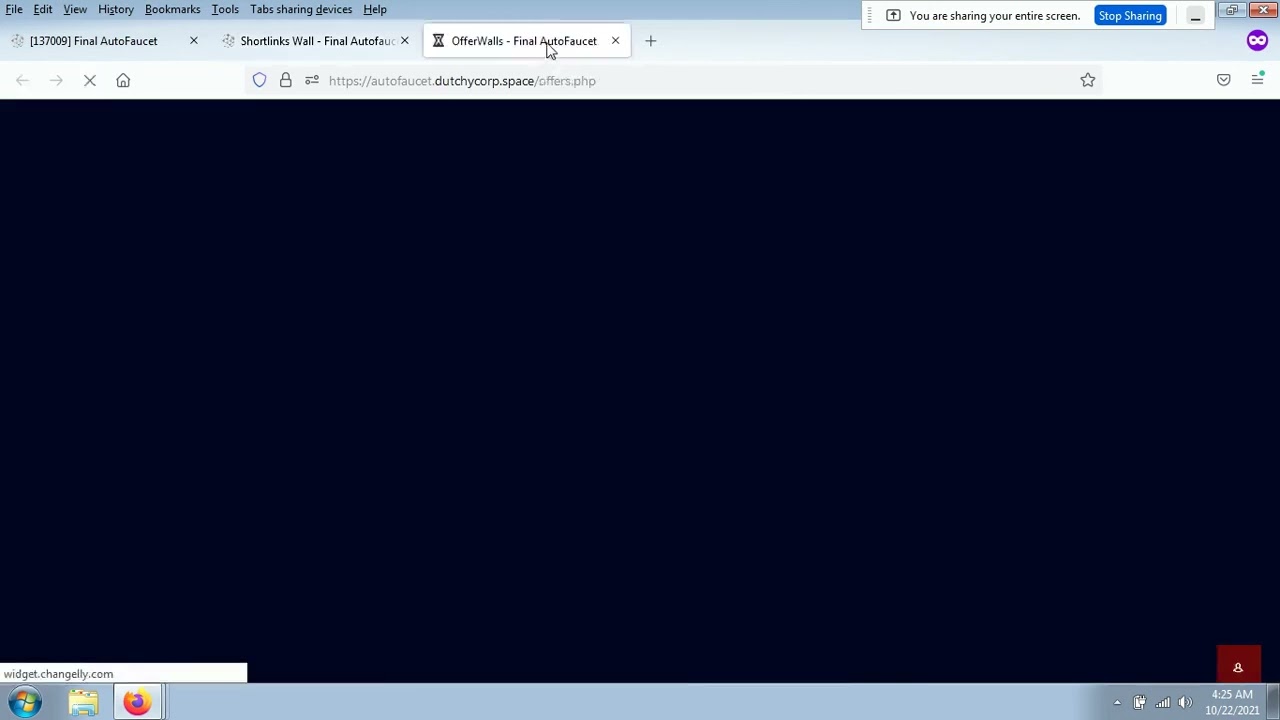Open network signal icon in tray
This screenshot has width=1280, height=720.
[1162, 702]
